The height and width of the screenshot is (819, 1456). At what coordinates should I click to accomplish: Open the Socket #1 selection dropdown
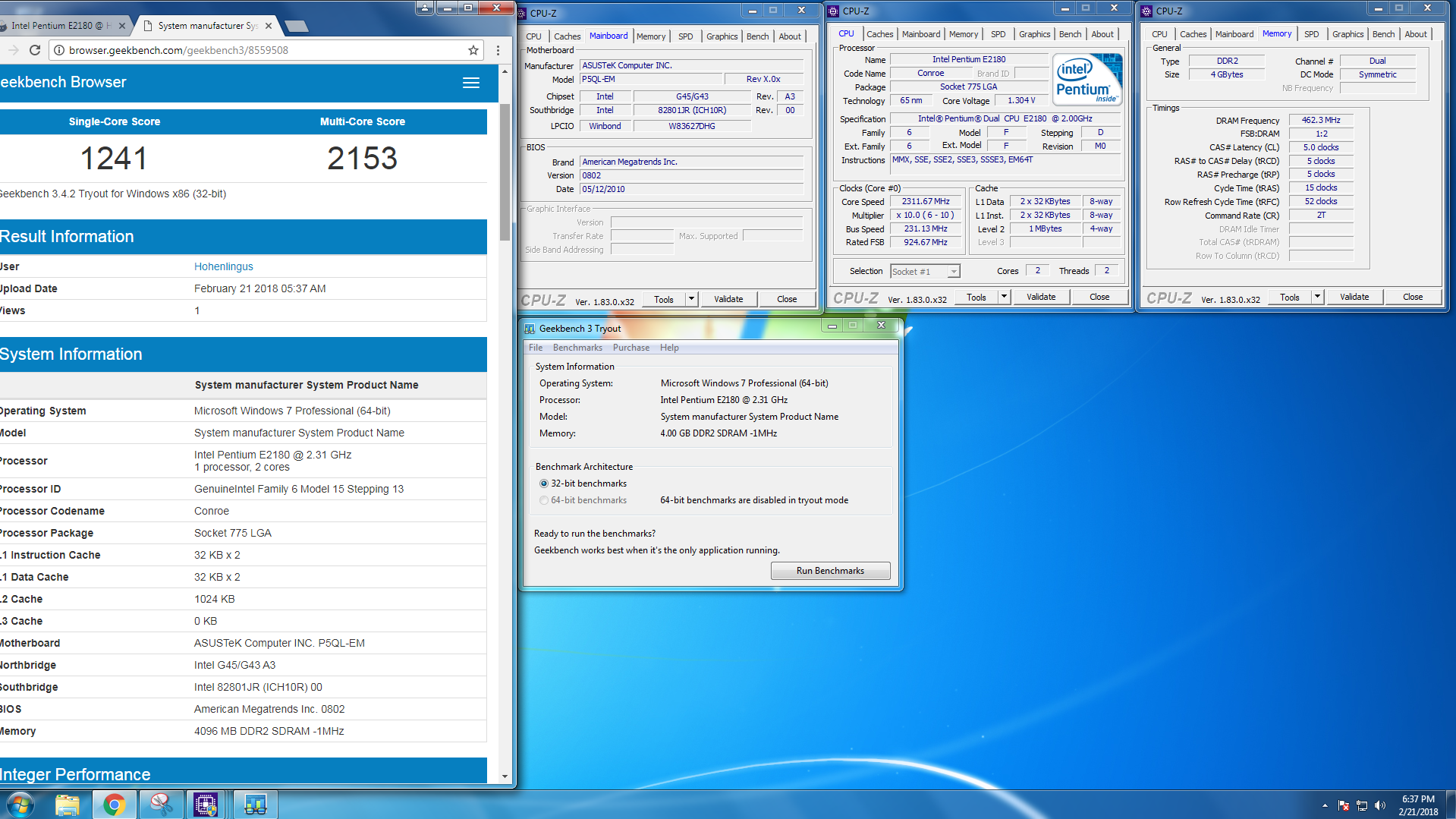[x=954, y=272]
